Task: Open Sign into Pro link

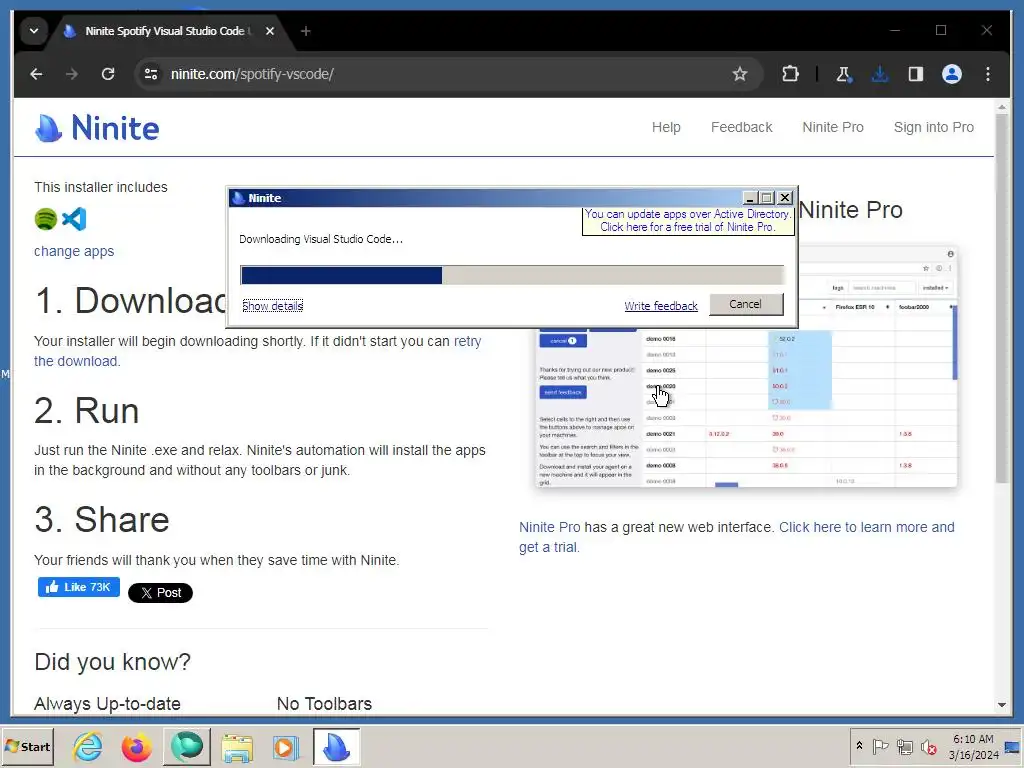Action: (933, 127)
